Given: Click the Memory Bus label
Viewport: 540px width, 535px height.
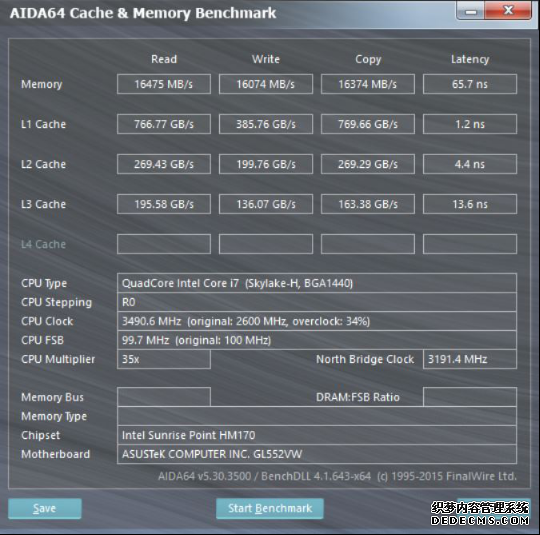Looking at the screenshot, I should click(52, 397).
